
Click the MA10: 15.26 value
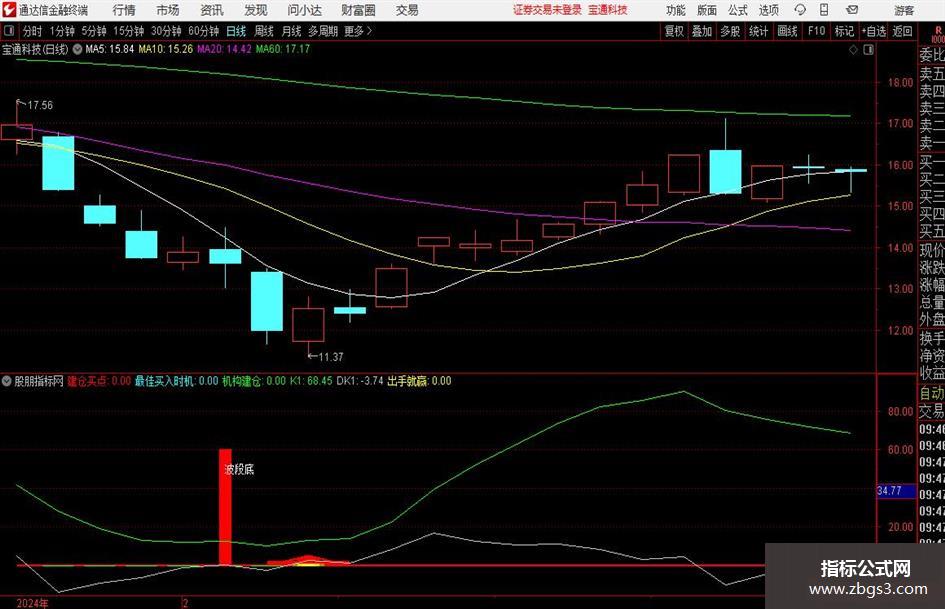(x=166, y=49)
